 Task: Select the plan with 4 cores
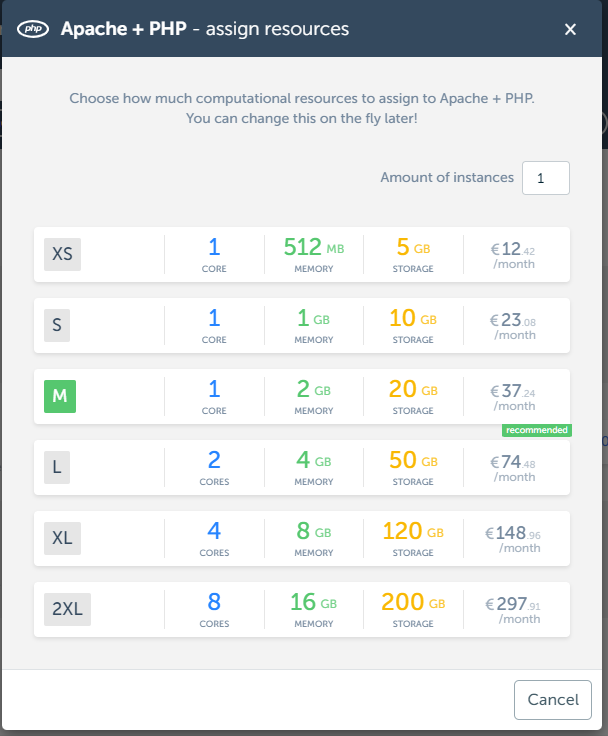(x=214, y=538)
